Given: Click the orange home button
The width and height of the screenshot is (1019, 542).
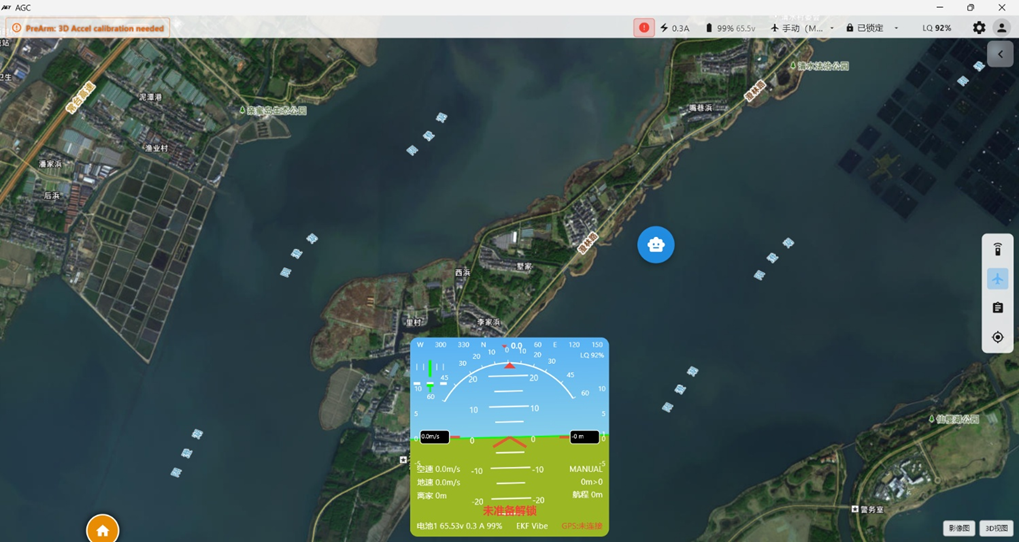Looking at the screenshot, I should coord(102,530).
